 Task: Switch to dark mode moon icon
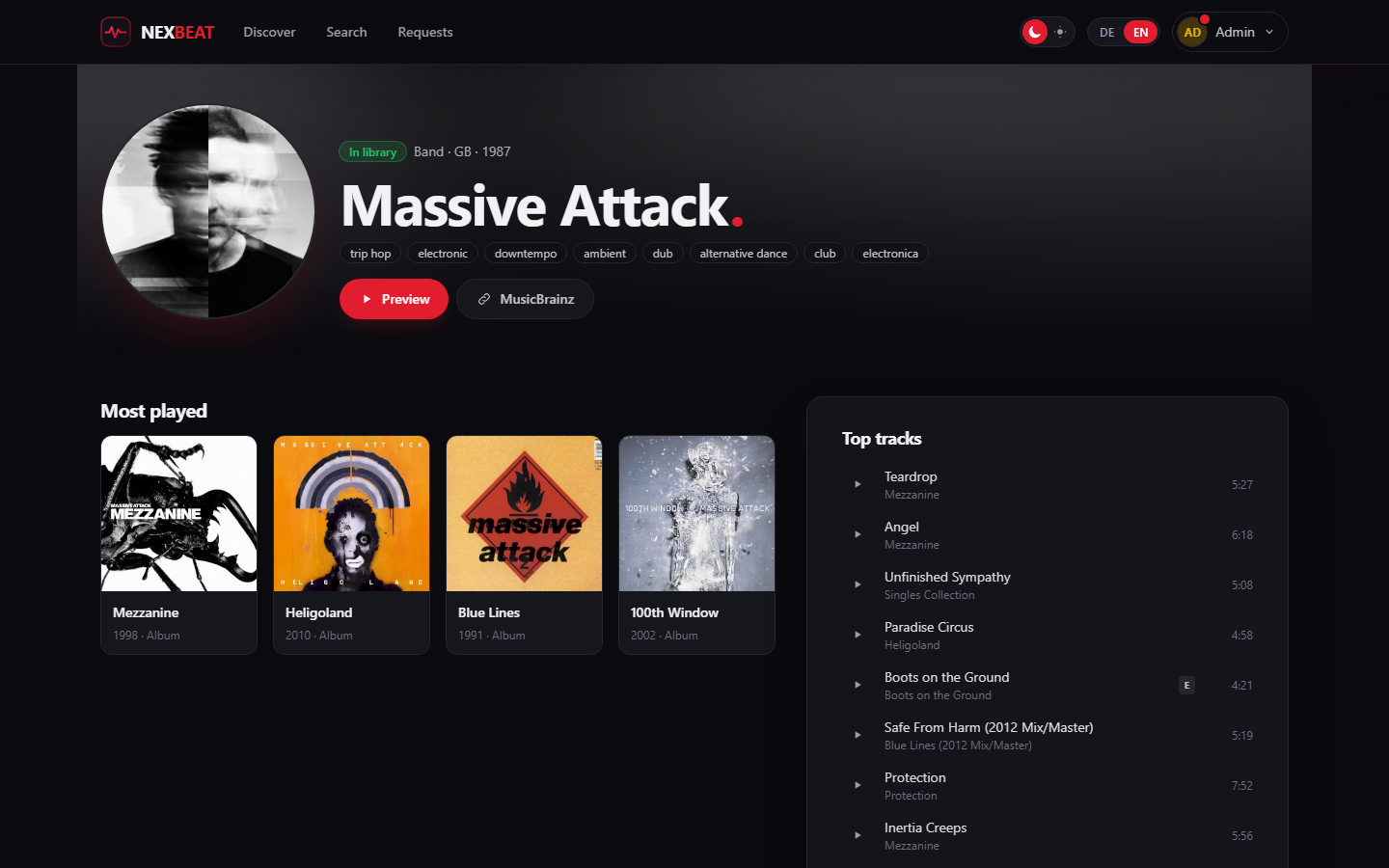tap(1035, 32)
